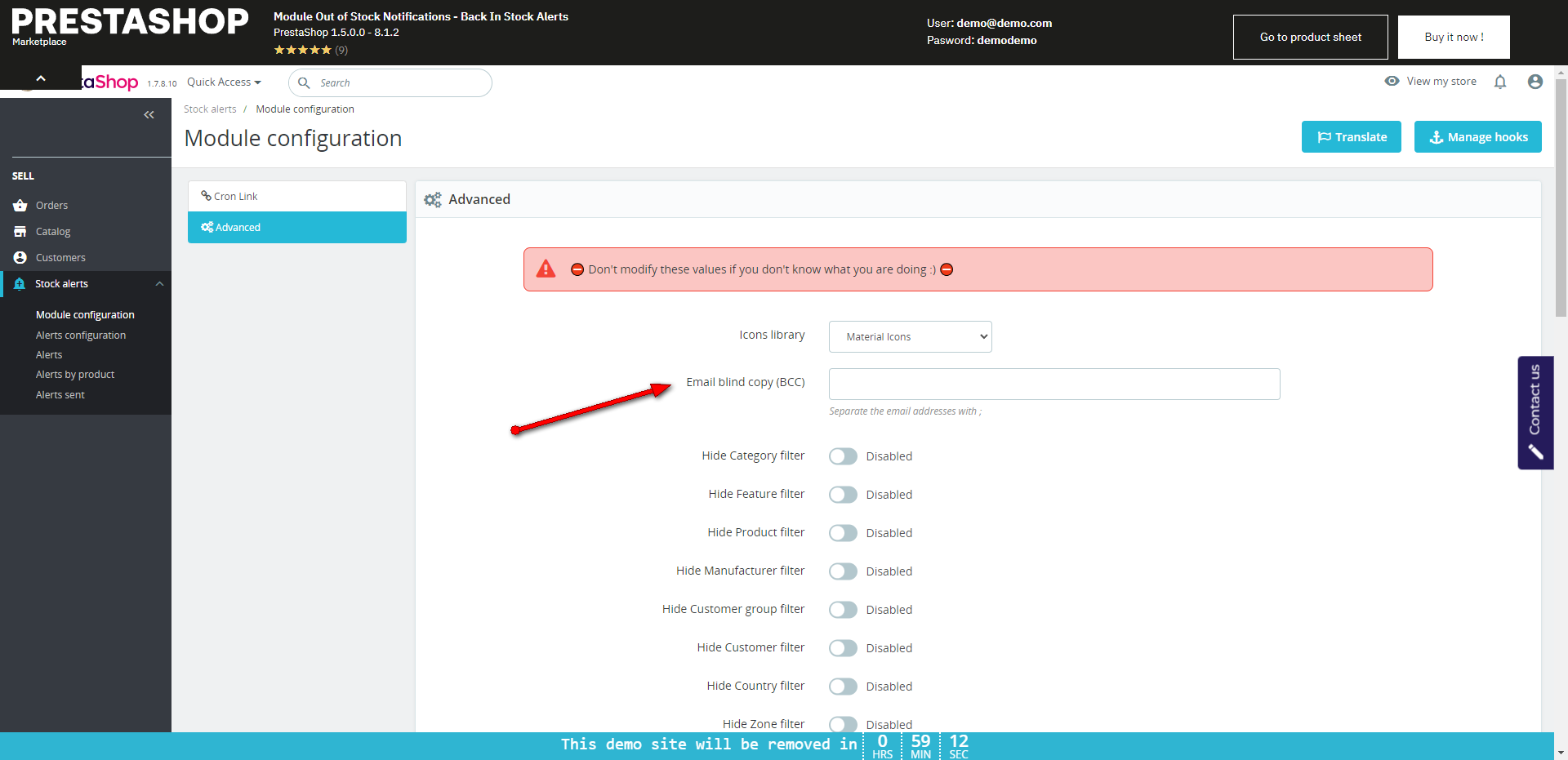Click the gears icon in Advanced tab
This screenshot has width=1568, height=760.
tap(207, 227)
